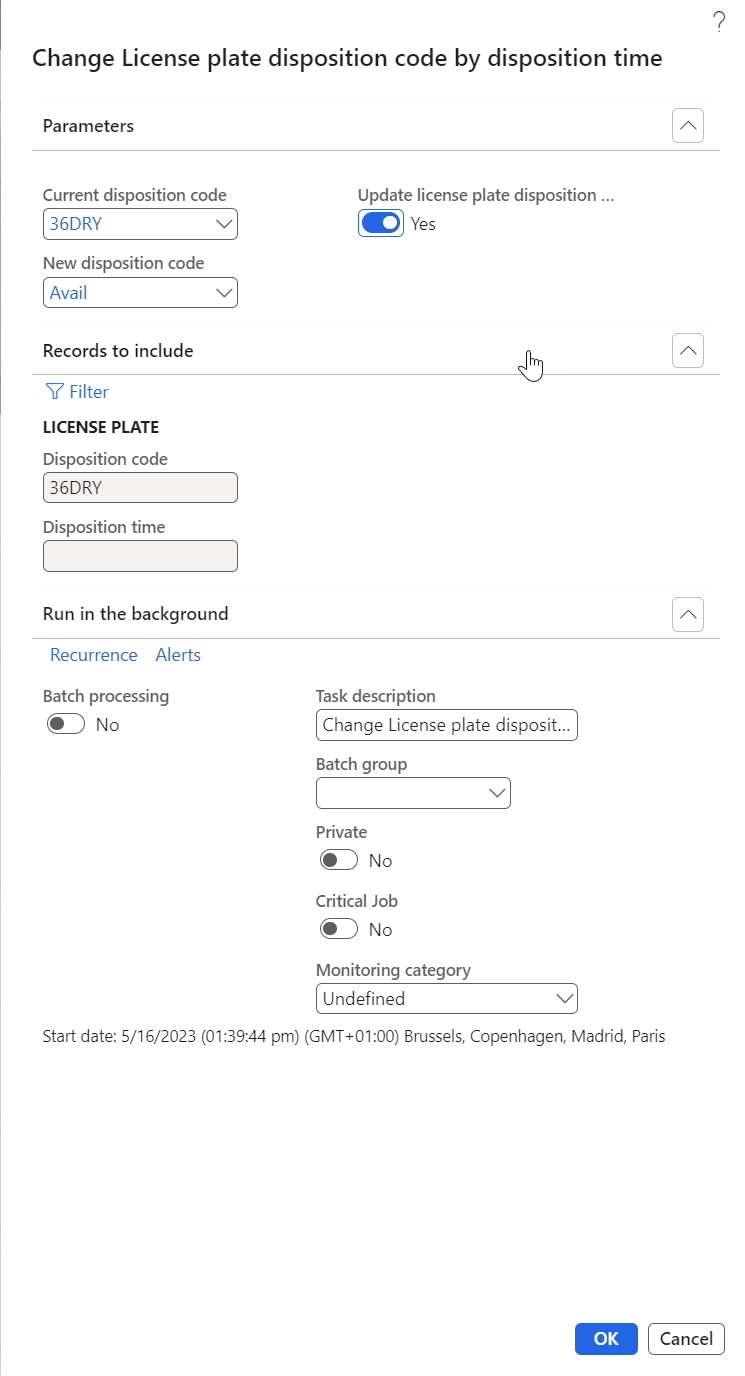The height and width of the screenshot is (1376, 745).
Task: Enable the Critical Job toggle
Action: (339, 930)
